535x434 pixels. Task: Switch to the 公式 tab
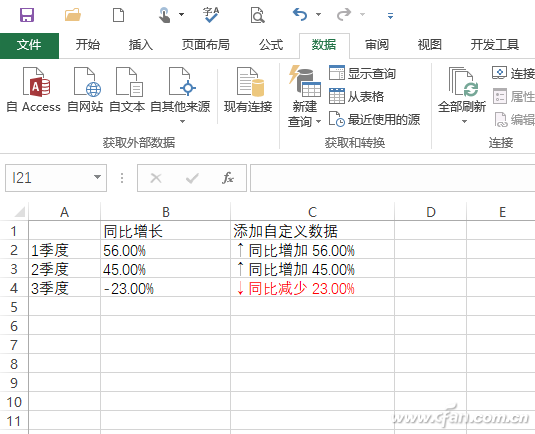click(x=271, y=45)
